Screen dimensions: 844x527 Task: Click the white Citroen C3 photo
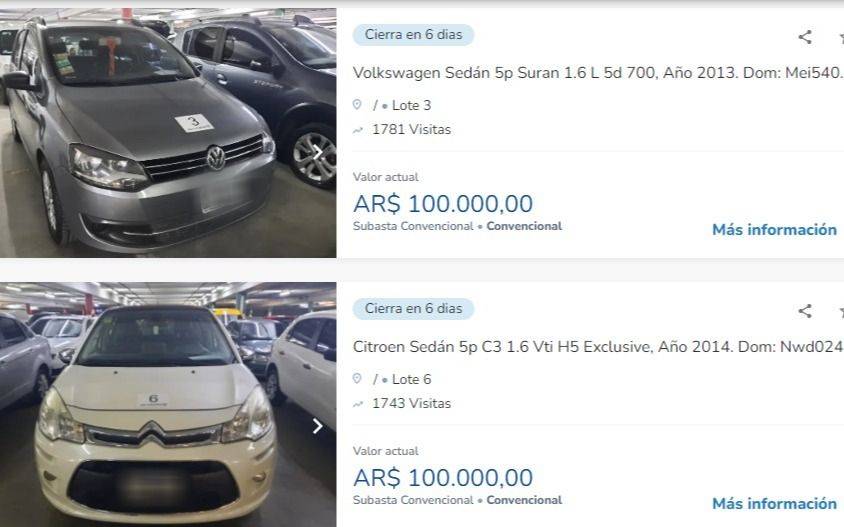click(x=168, y=405)
